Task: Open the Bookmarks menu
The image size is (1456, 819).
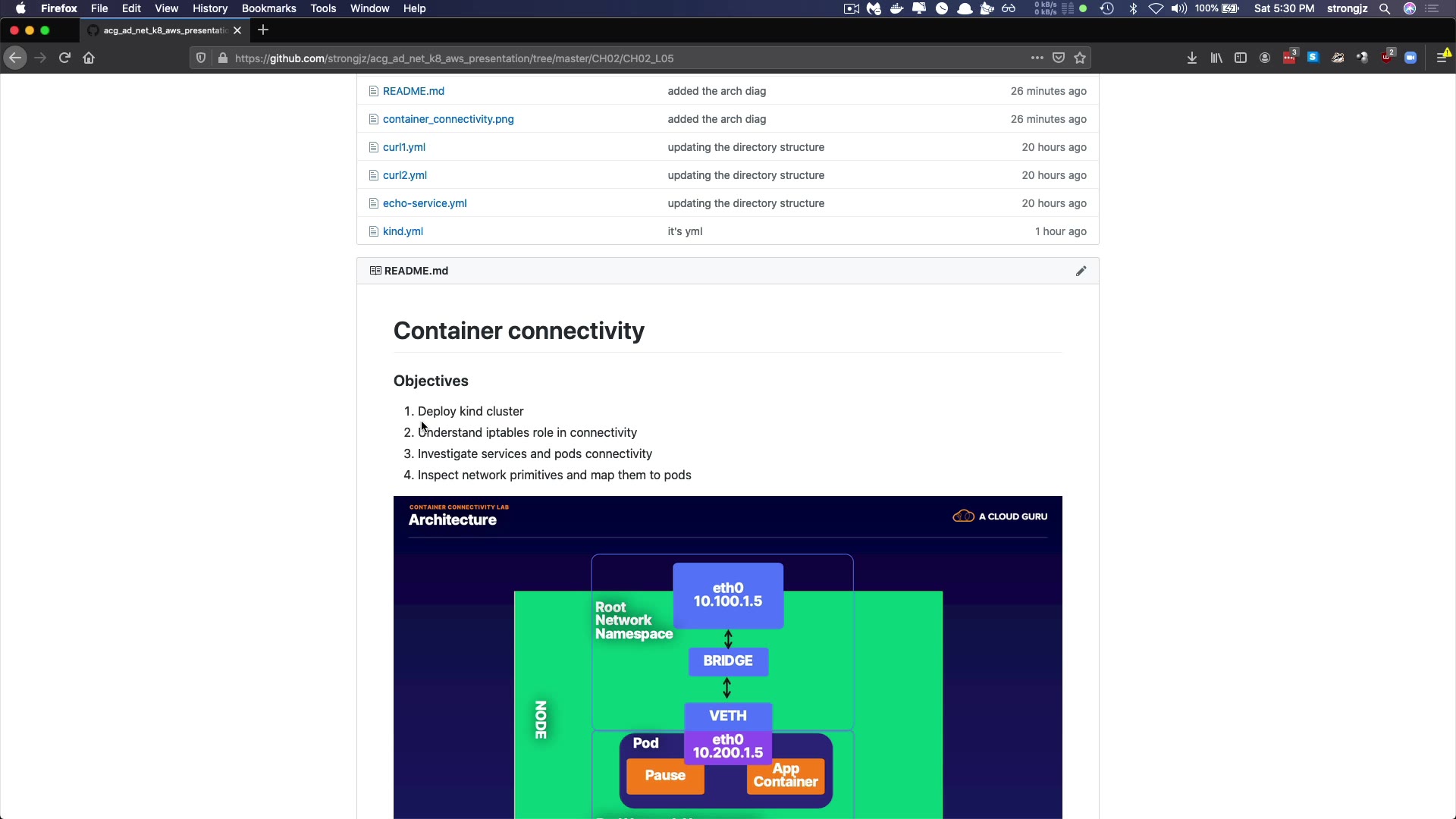Action: (268, 8)
